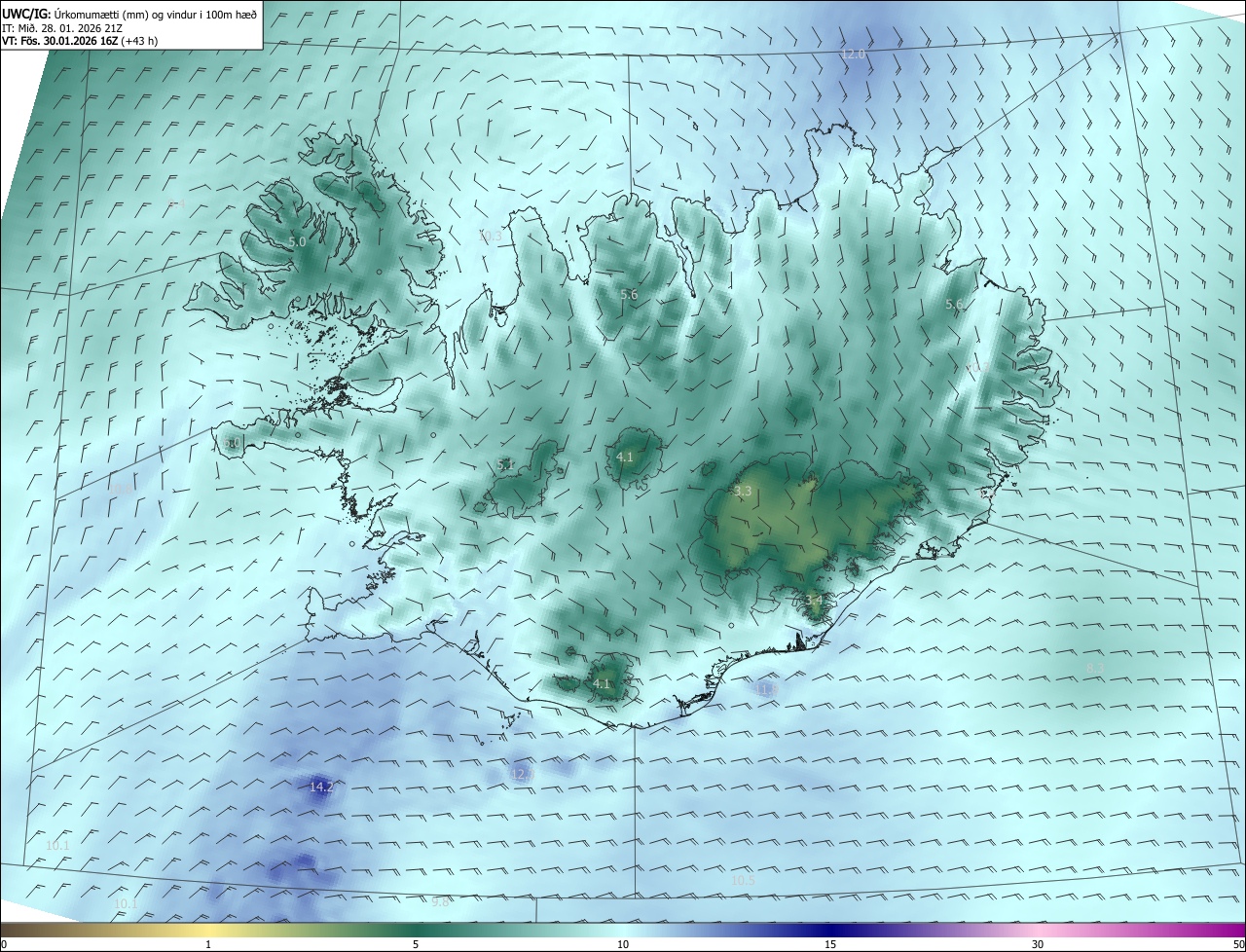This screenshot has height=952, width=1246.
Task: Click the "15" tick on the colour scale
Action: coord(830,944)
